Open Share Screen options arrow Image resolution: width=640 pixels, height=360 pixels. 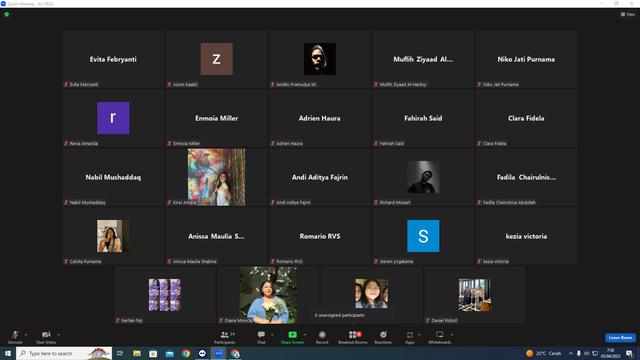[x=305, y=335]
